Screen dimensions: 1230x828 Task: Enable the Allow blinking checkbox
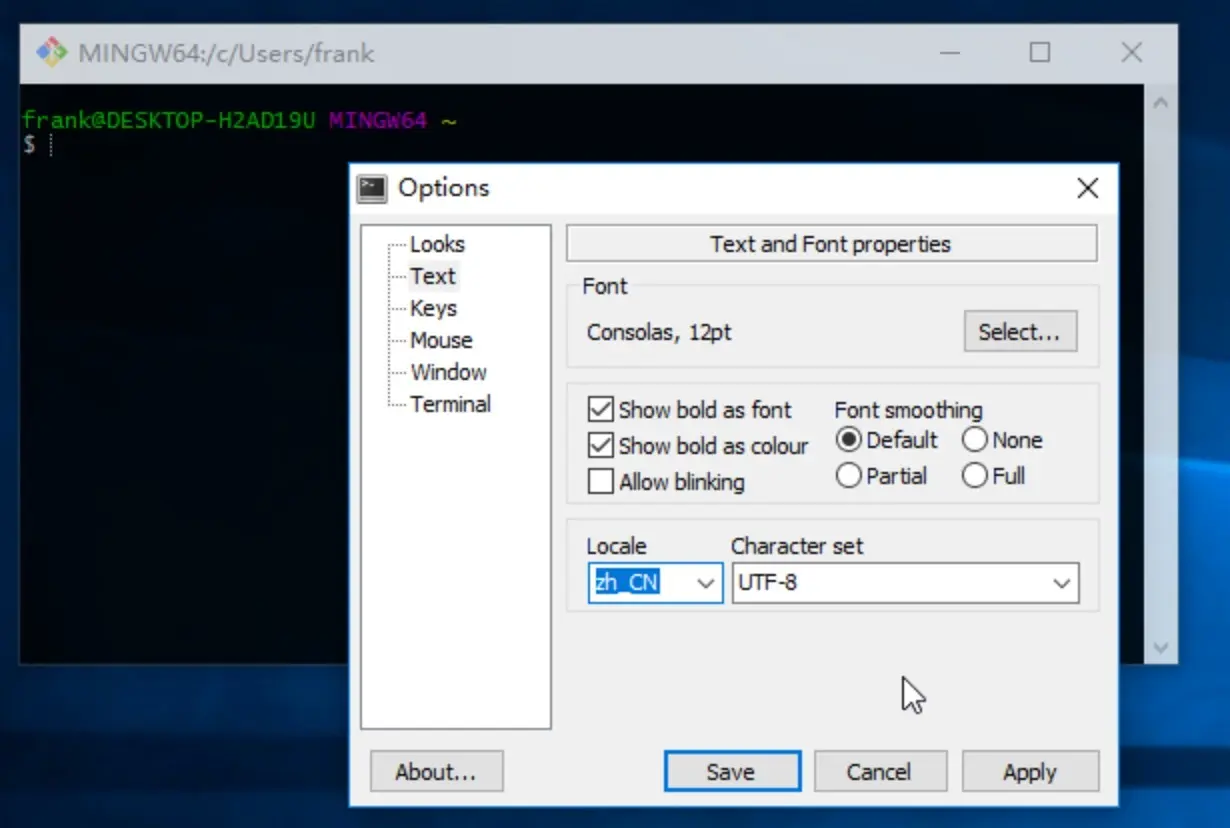(x=601, y=482)
